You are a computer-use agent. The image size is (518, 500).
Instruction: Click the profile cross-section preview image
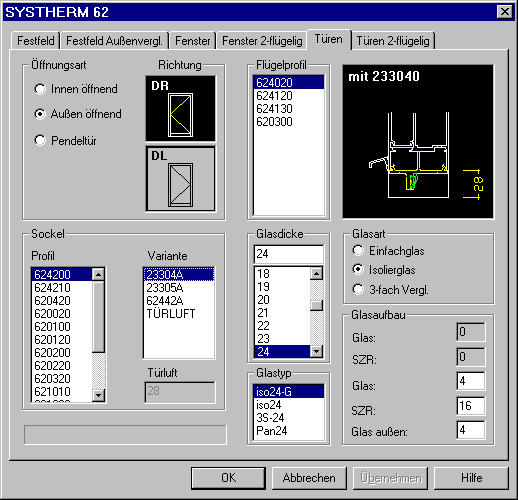click(x=418, y=141)
